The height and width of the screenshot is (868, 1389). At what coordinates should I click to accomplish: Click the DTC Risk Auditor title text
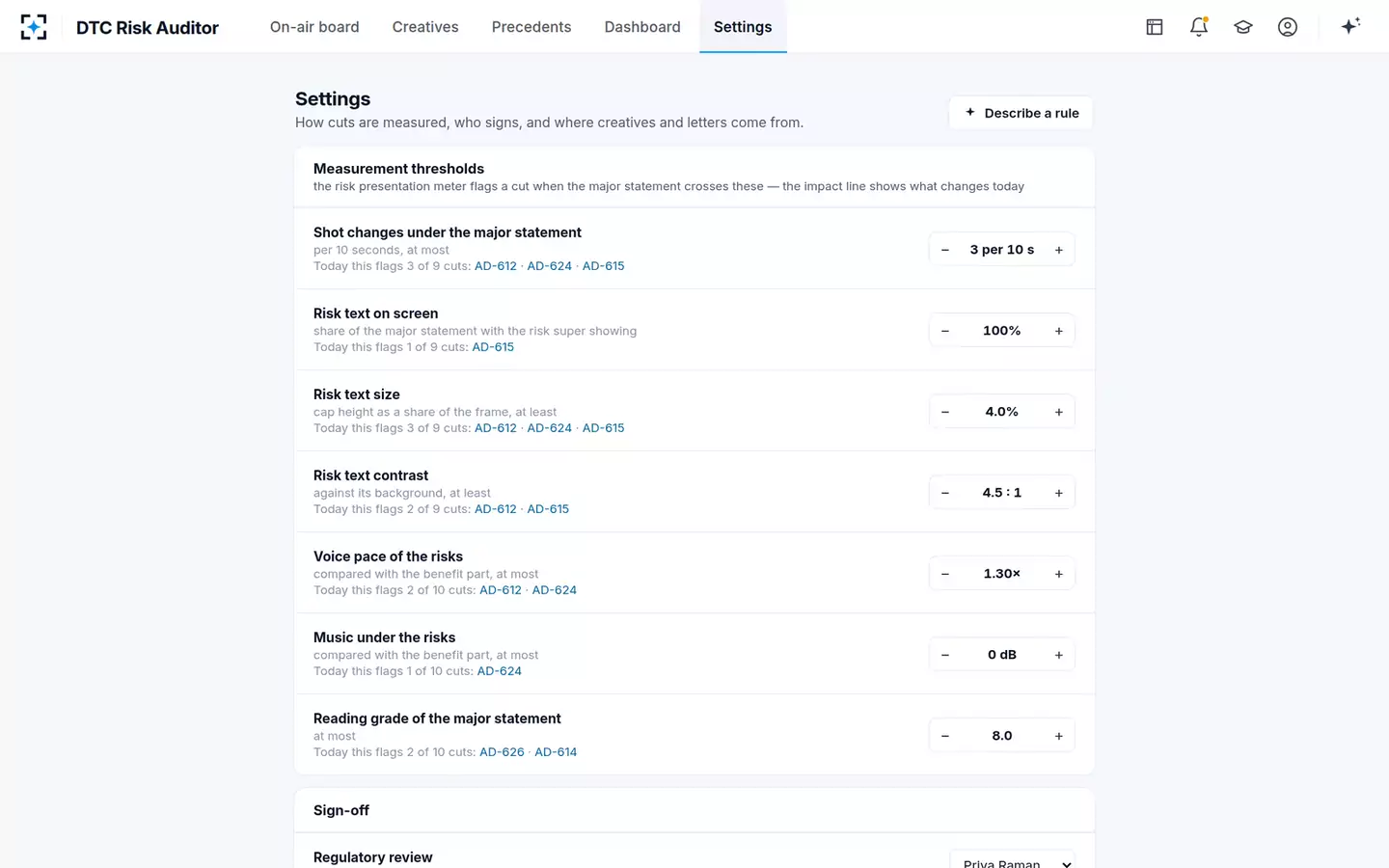click(x=148, y=28)
